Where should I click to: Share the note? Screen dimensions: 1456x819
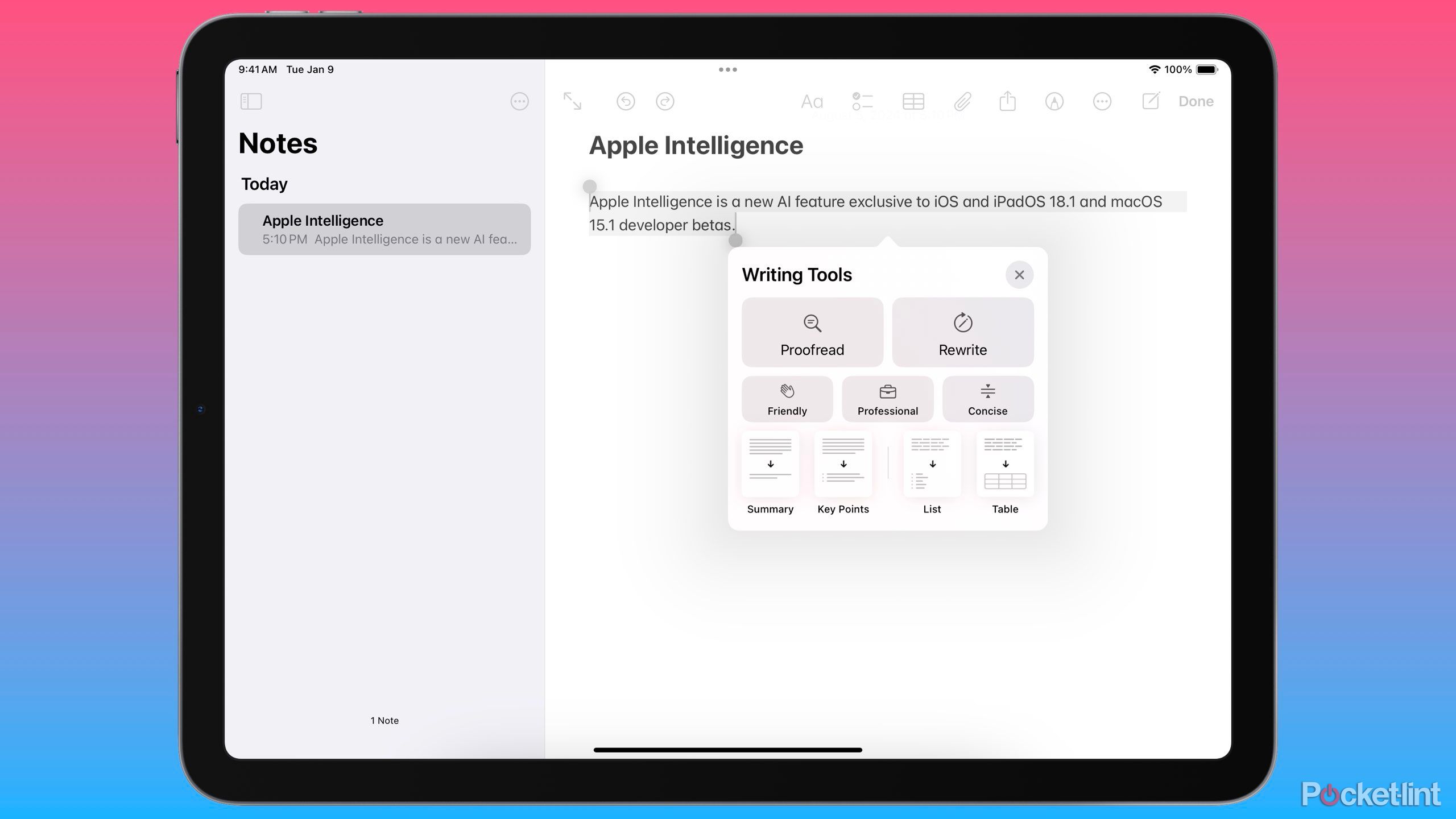(x=1007, y=101)
